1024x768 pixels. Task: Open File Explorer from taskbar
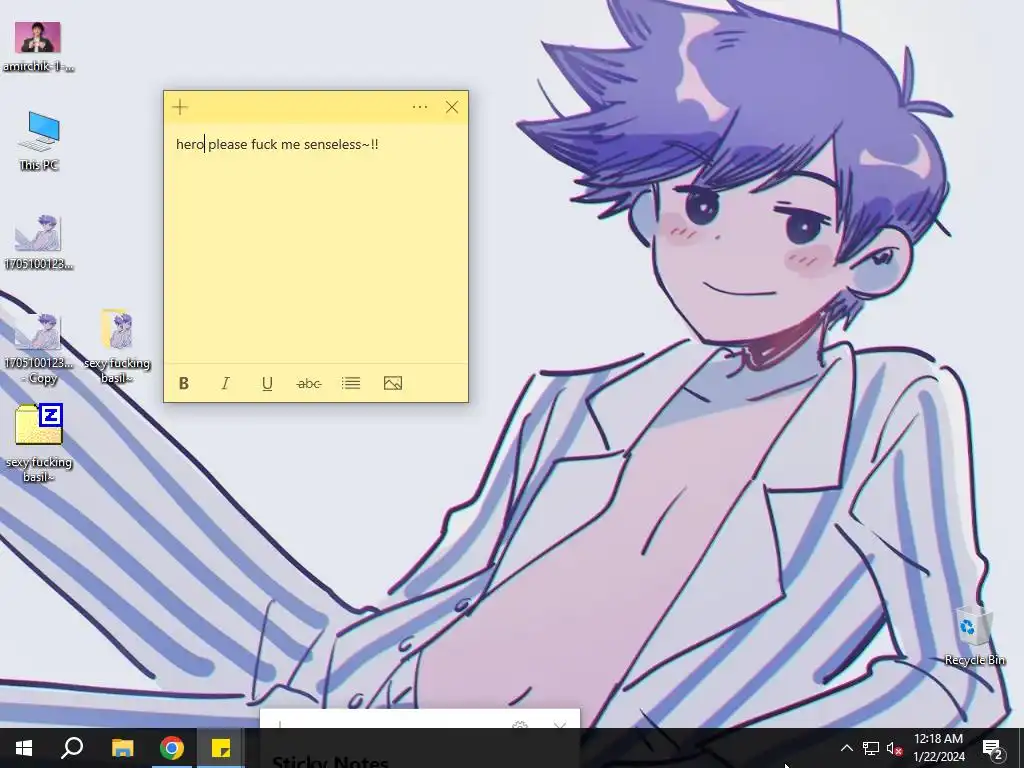click(122, 748)
